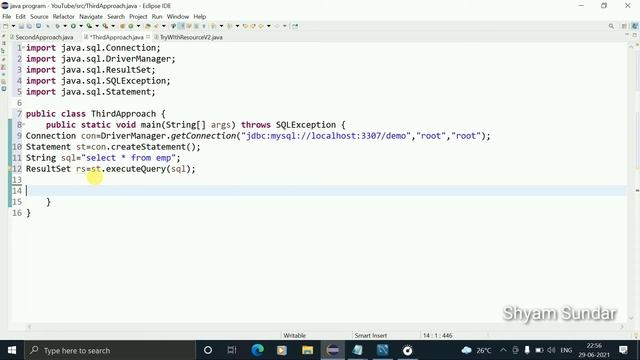This screenshot has height=360, width=640.
Task: Click the Open Type toolbar icon
Action: click(147, 26)
